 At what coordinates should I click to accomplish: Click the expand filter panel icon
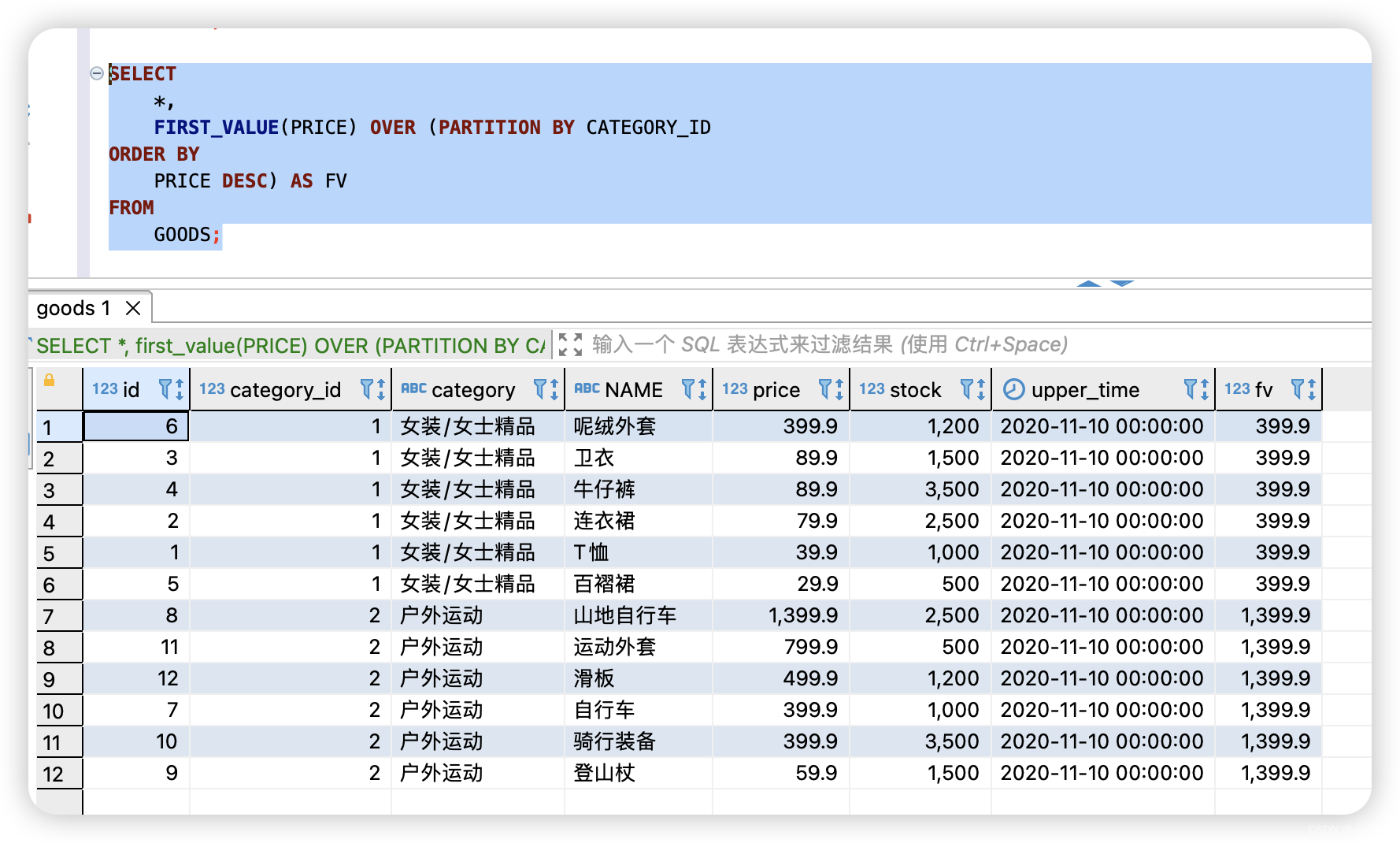tap(570, 344)
